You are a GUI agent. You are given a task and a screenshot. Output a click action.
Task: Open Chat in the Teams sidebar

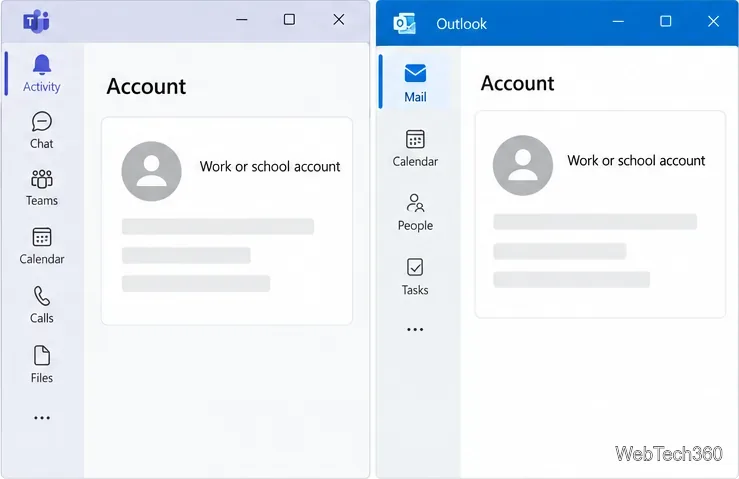click(41, 131)
